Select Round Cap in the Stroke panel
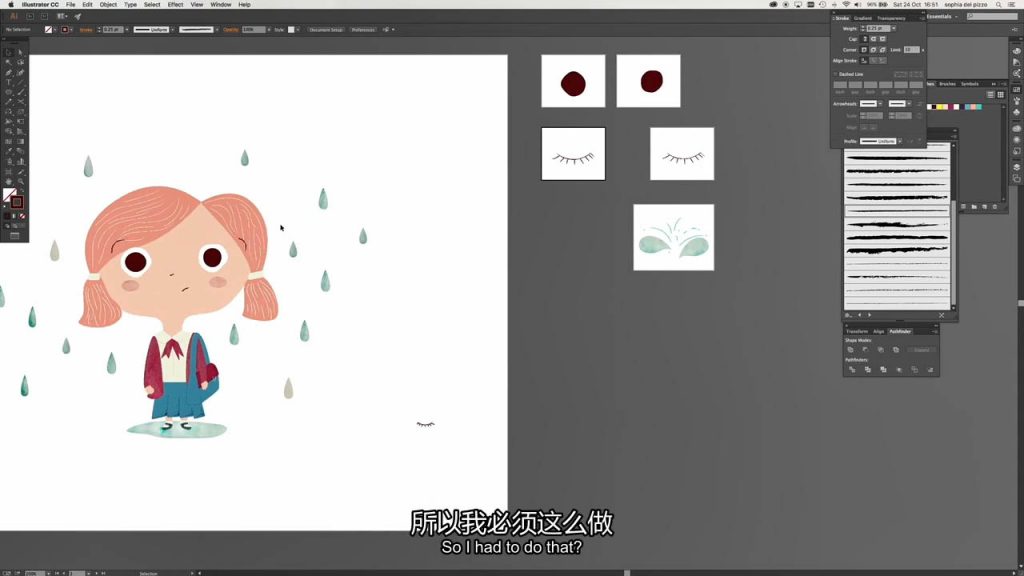Screen dimensions: 1024x576 tap(873, 39)
